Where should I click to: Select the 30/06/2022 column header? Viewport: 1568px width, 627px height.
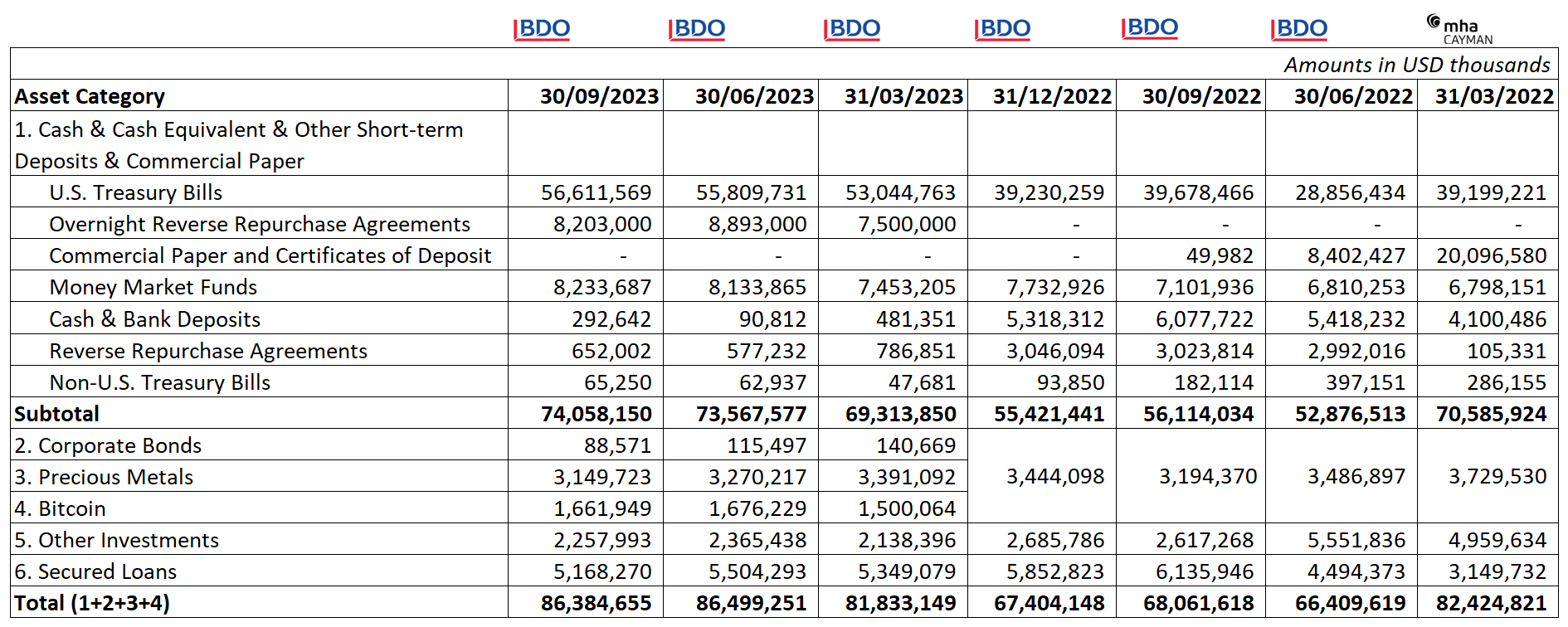click(1342, 95)
